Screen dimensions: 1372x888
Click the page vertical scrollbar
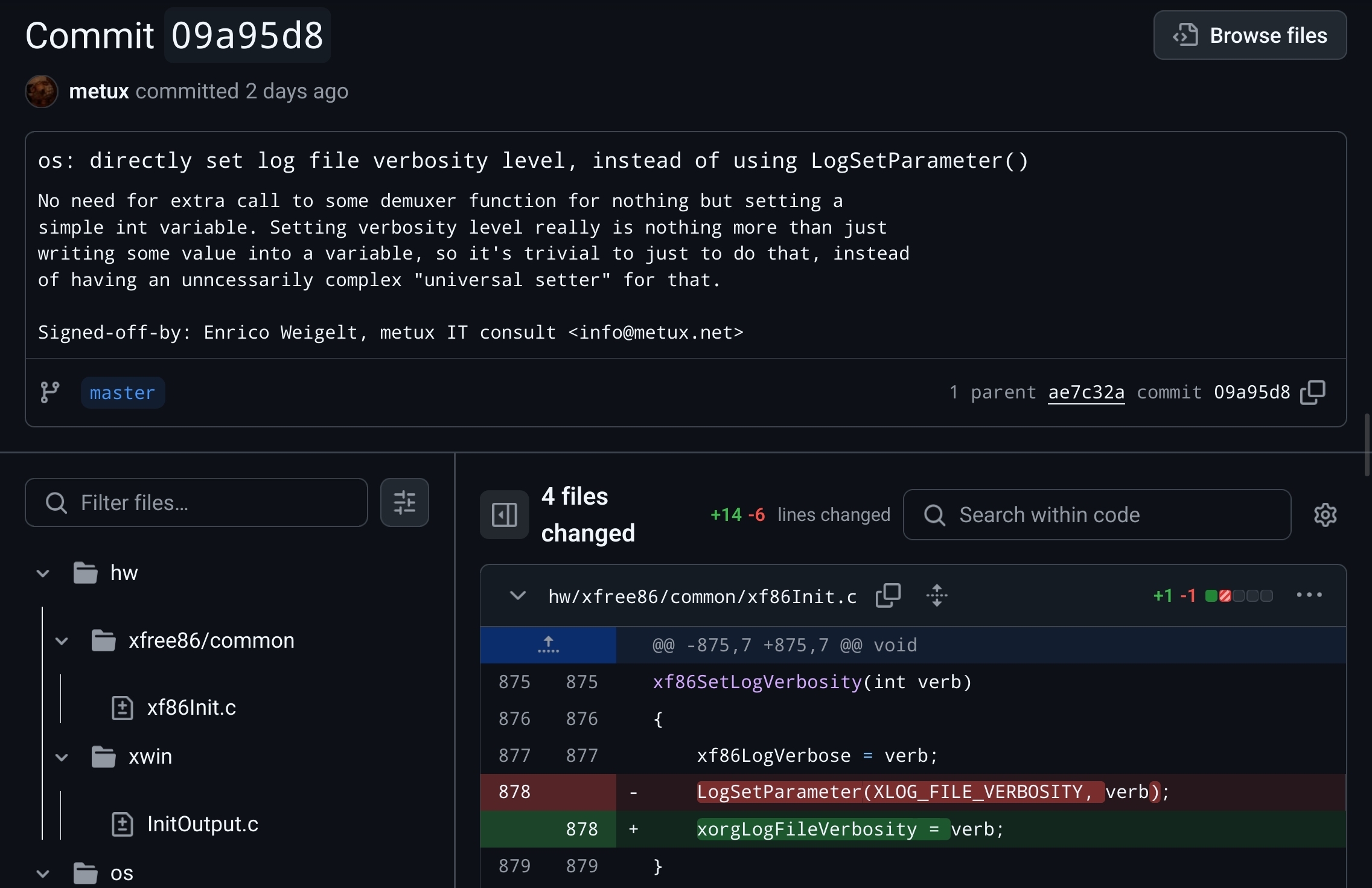(x=1367, y=446)
